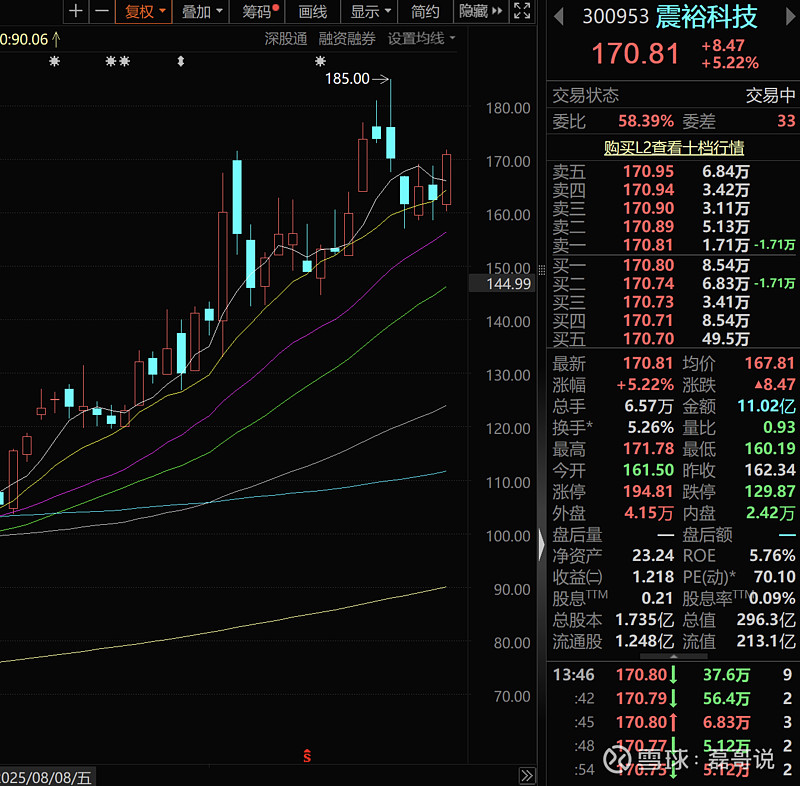Click 买一 price 170.80
The image size is (800, 786).
648,265
